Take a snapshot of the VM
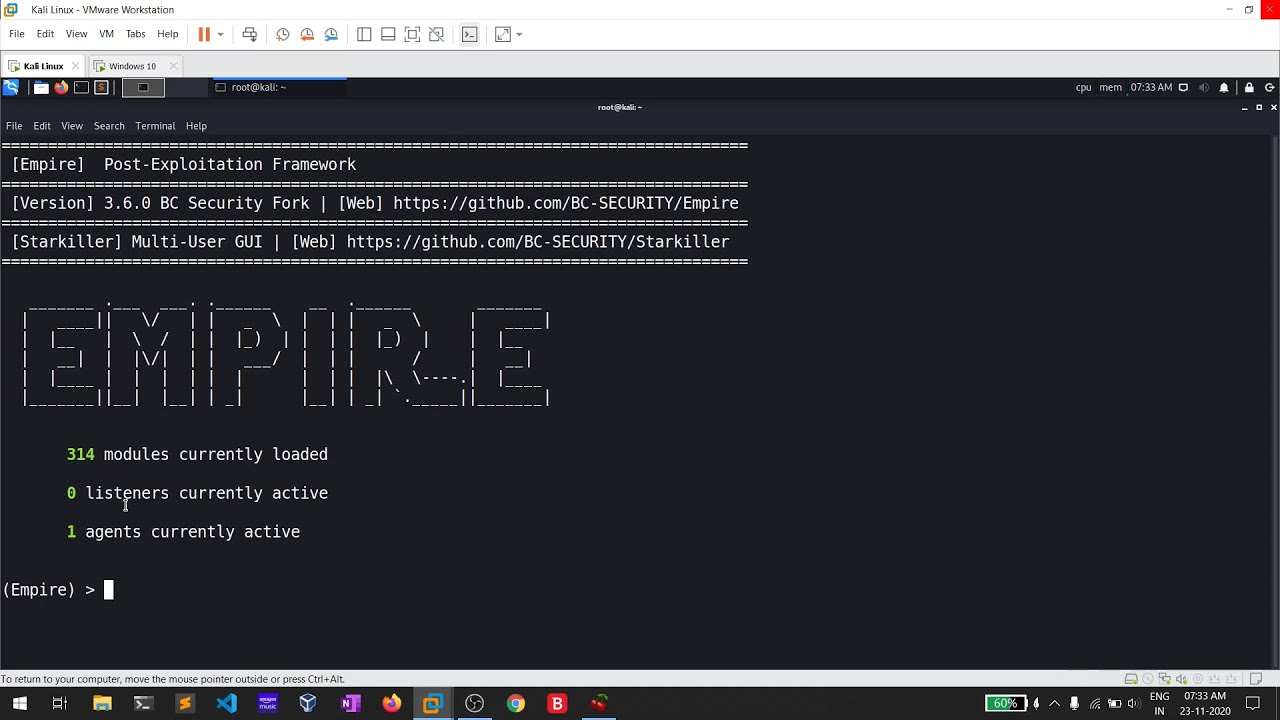1280x720 pixels. click(x=283, y=34)
